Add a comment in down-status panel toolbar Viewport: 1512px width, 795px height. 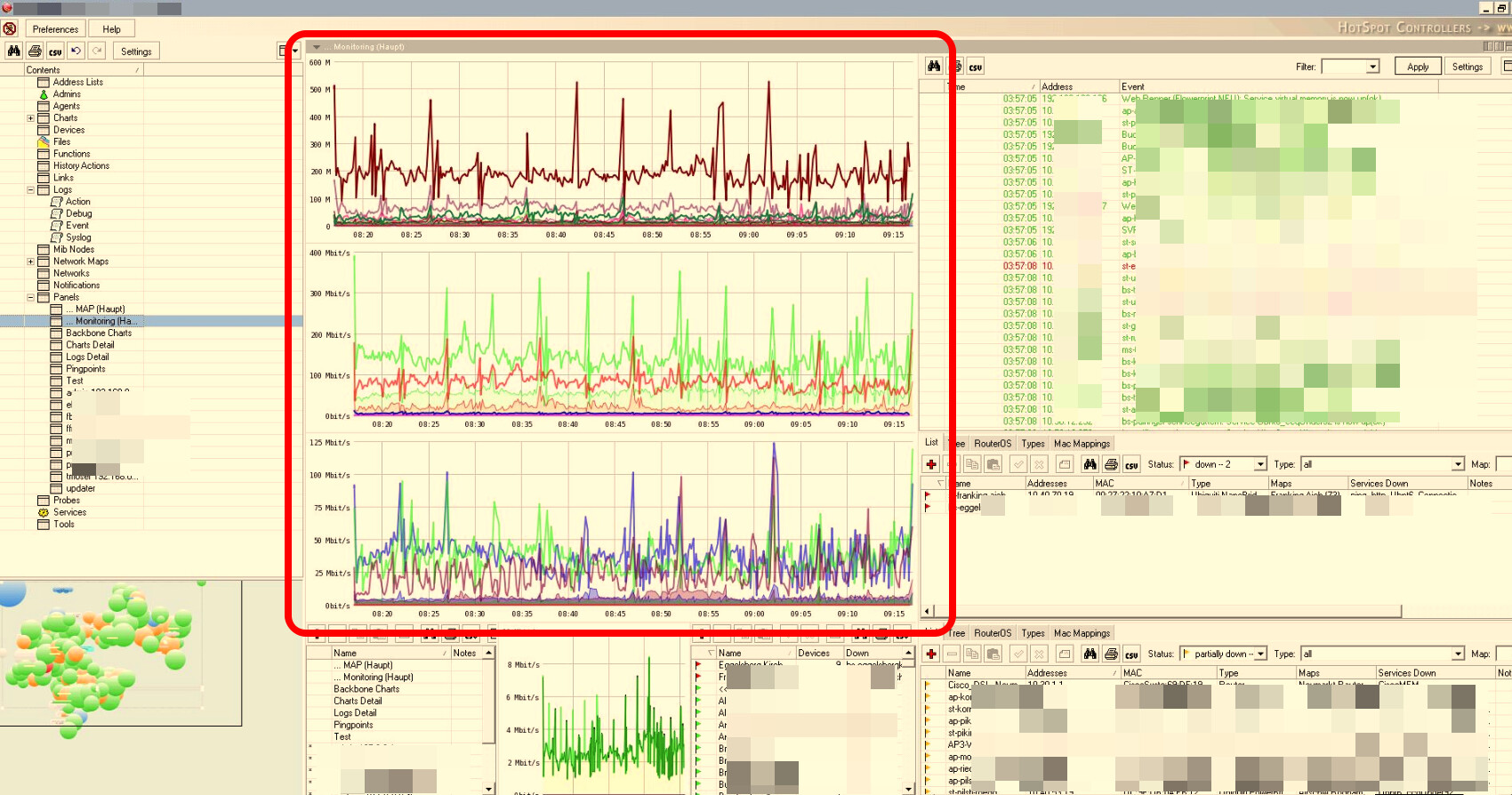[x=1065, y=464]
